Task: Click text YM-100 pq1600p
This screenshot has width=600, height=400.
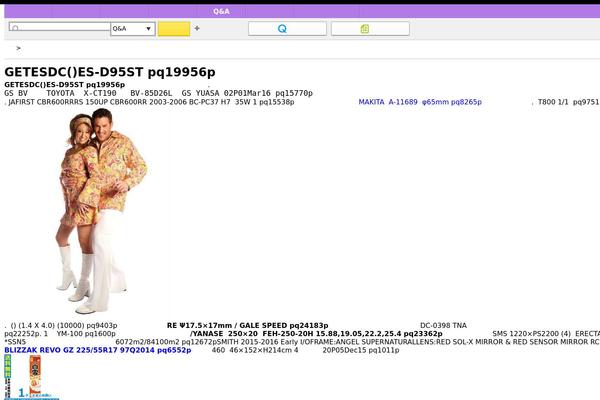Action: (86, 333)
